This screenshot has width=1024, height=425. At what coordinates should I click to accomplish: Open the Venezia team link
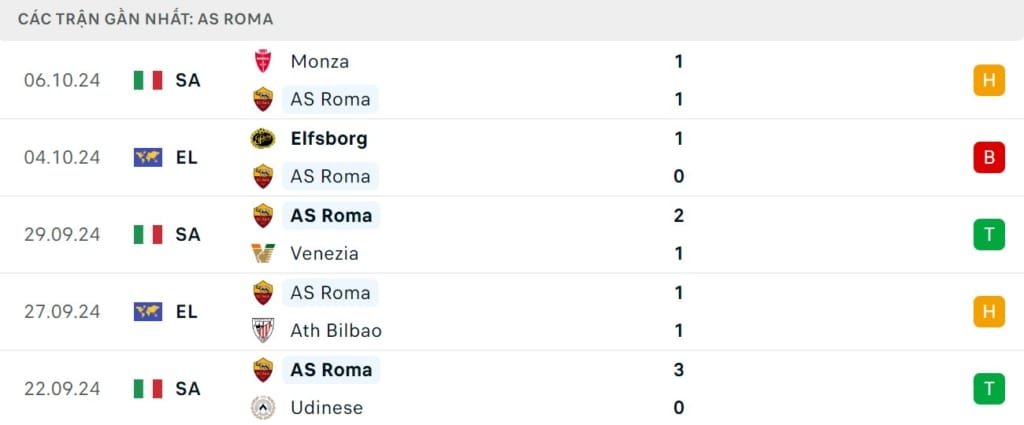(x=324, y=254)
